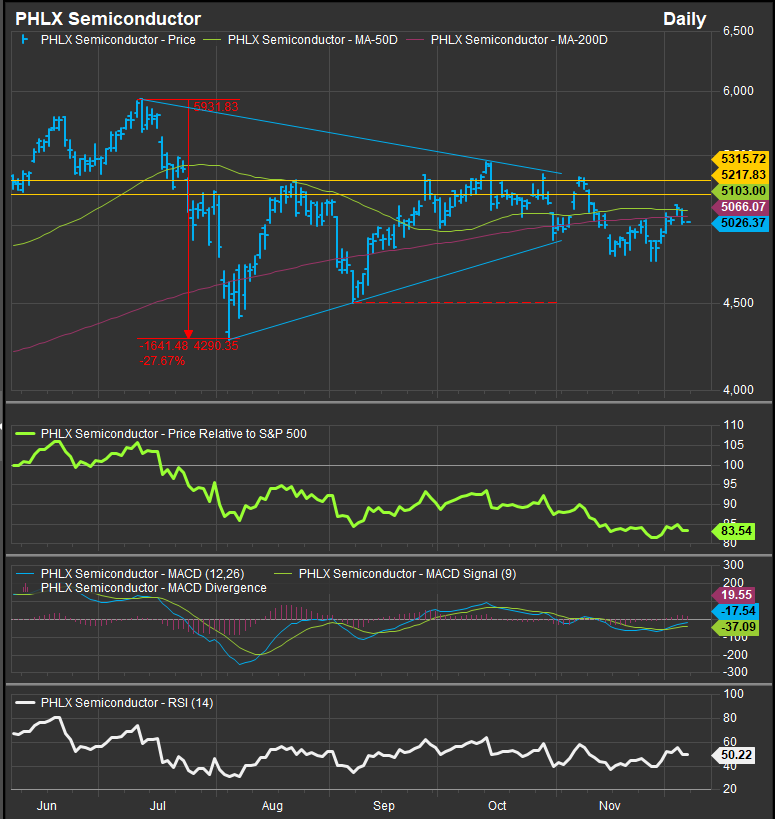Click the red -1641.48 drop annotation
Screen dimensions: 775x819
tap(163, 346)
